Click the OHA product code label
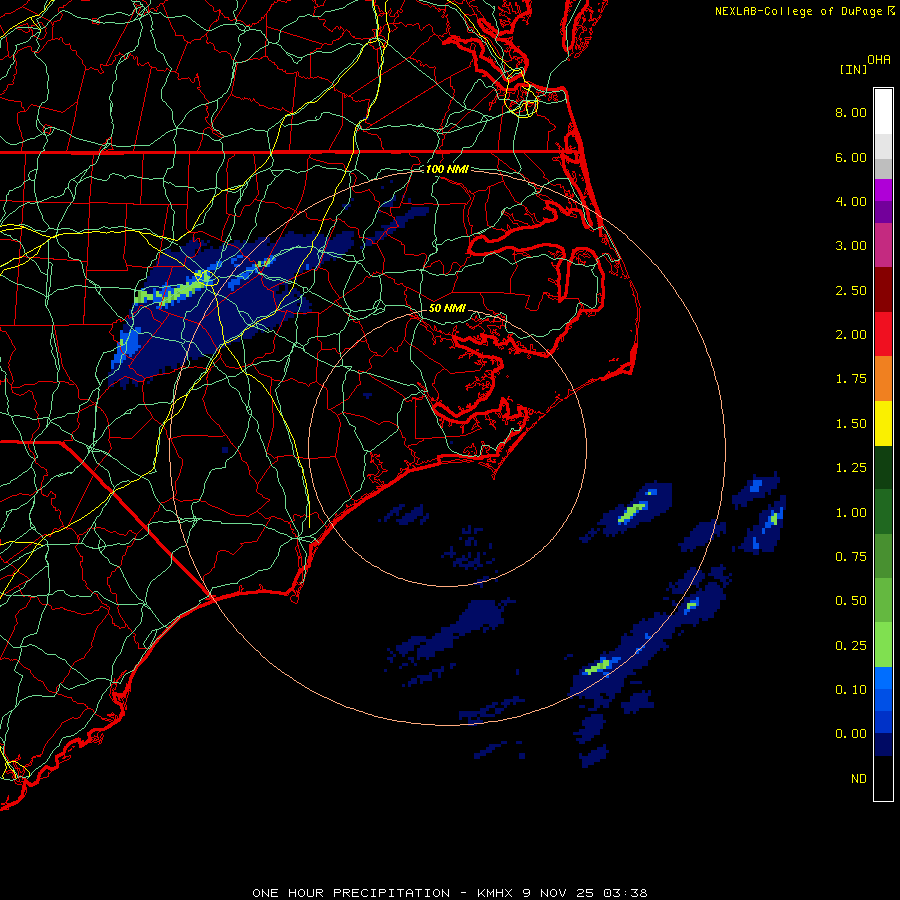Image resolution: width=900 pixels, height=900 pixels. 879,60
